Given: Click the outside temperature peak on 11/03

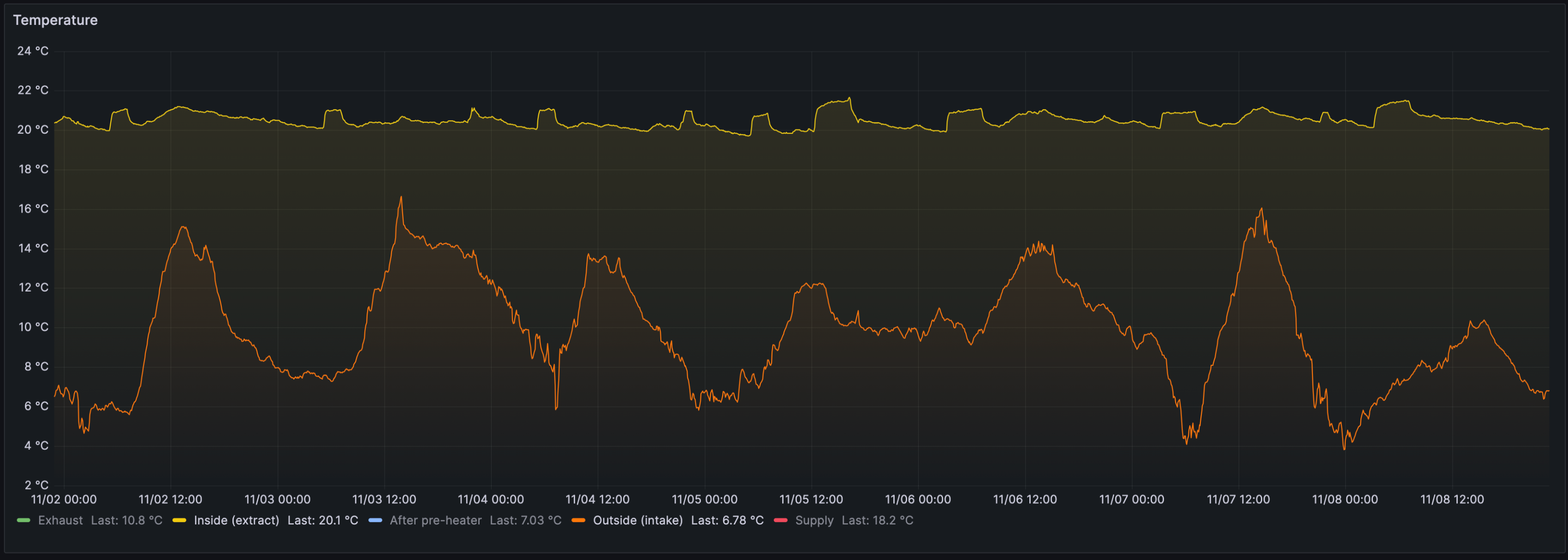Looking at the screenshot, I should coord(401,197).
